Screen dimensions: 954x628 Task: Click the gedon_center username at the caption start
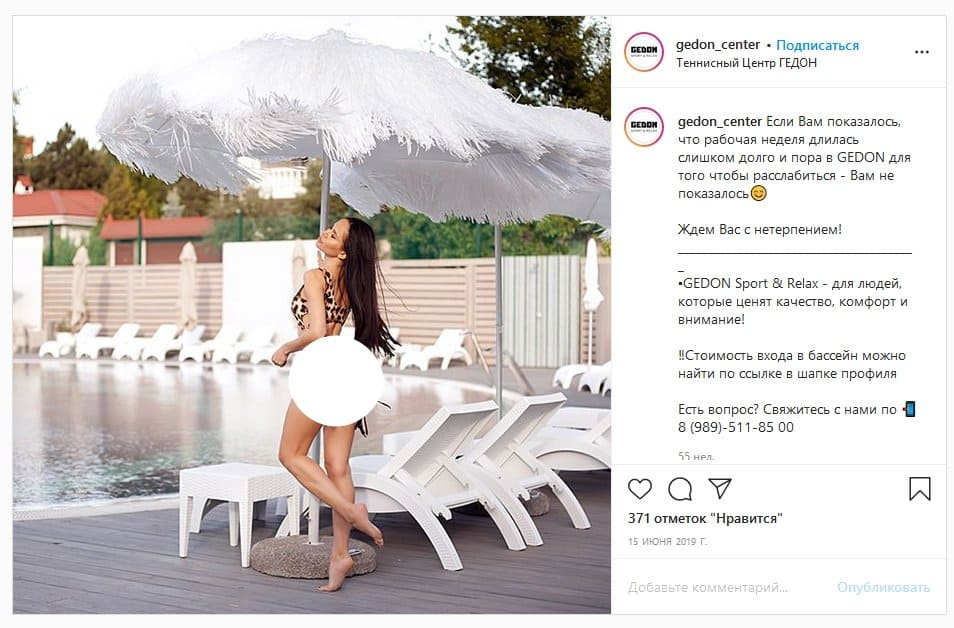(719, 121)
